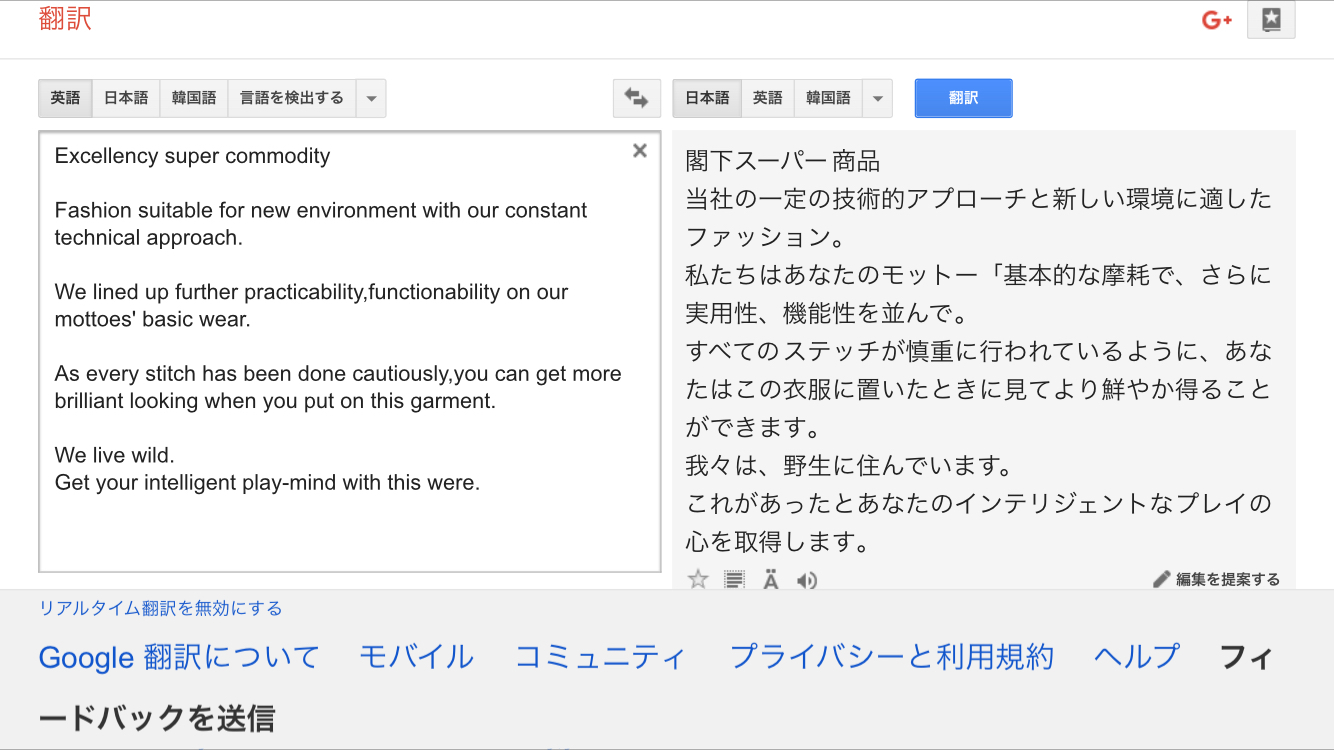
Task: Select 韓国語 as source language
Action: (x=194, y=98)
